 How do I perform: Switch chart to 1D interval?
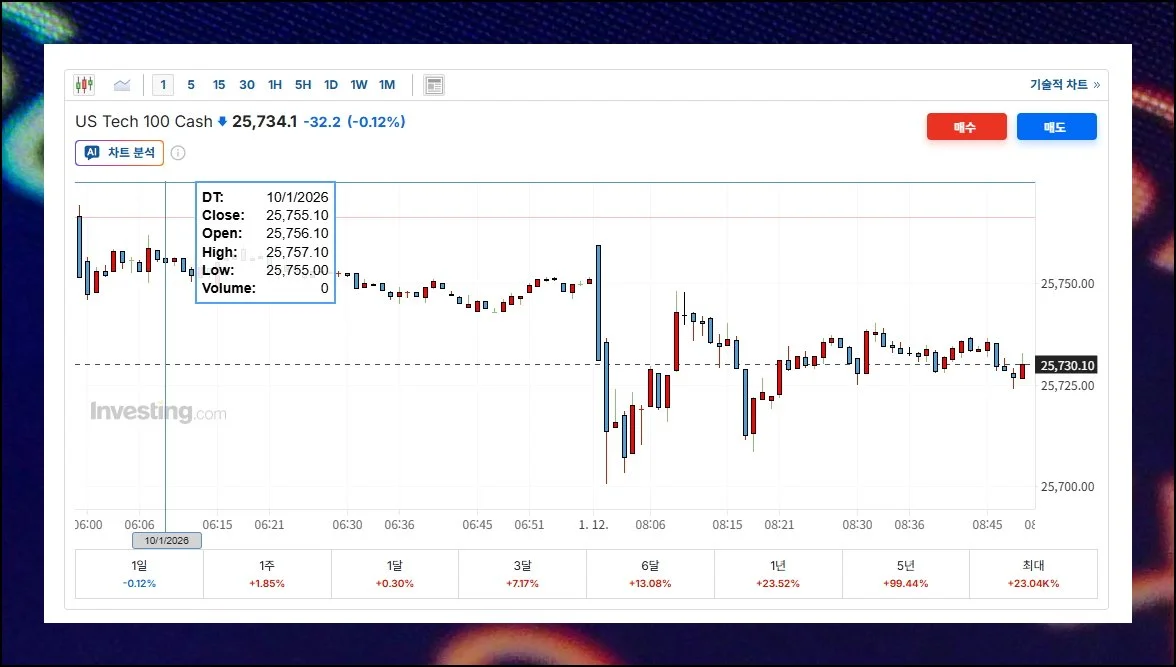click(331, 85)
